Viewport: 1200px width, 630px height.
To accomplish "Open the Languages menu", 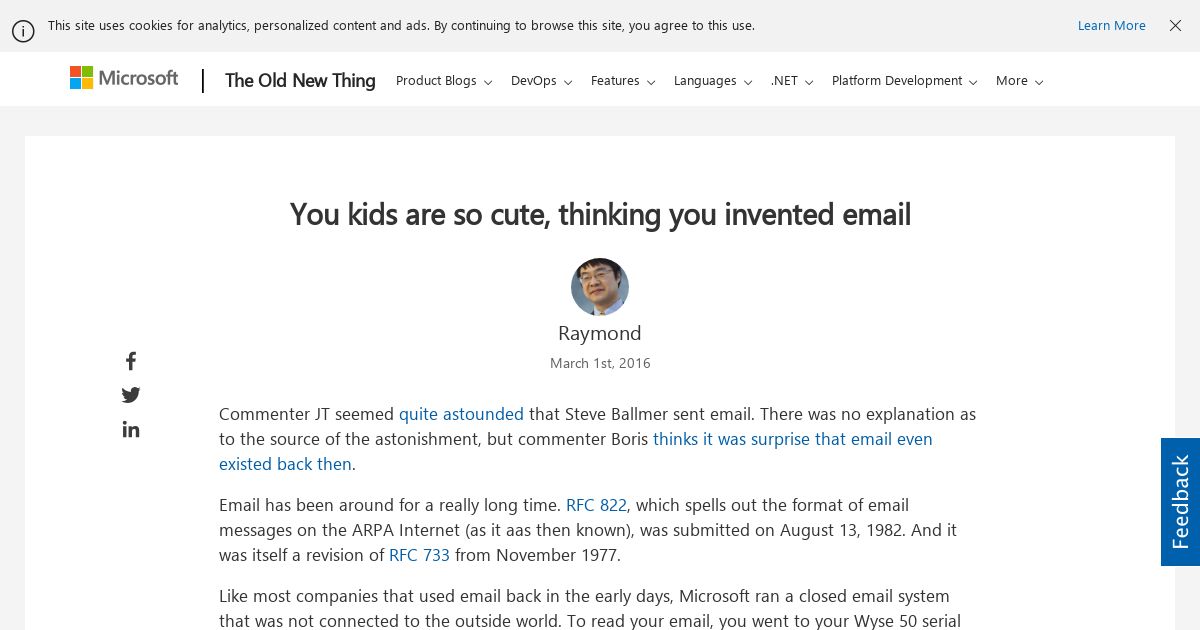I will pyautogui.click(x=713, y=81).
